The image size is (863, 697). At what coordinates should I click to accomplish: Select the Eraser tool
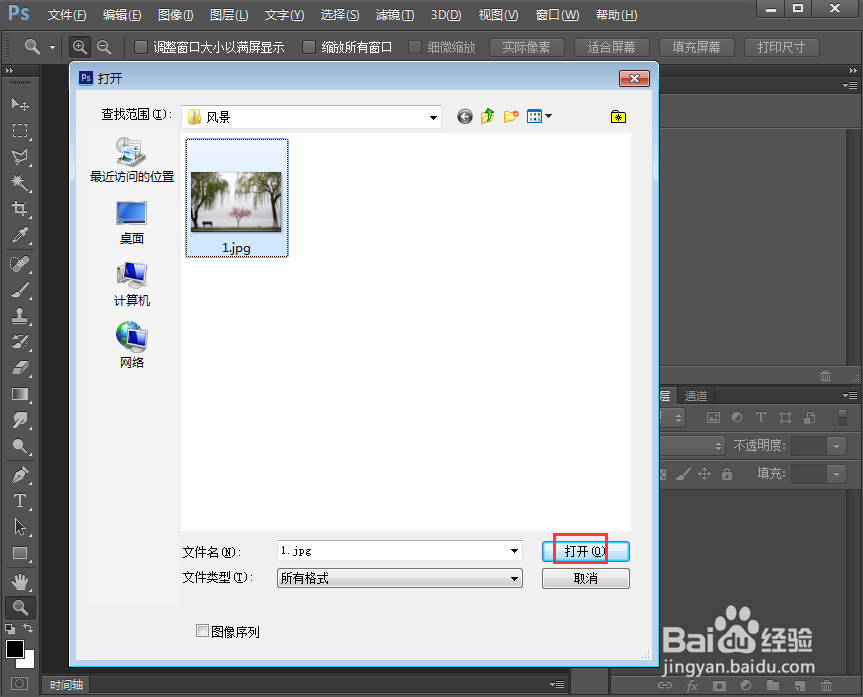(x=20, y=368)
